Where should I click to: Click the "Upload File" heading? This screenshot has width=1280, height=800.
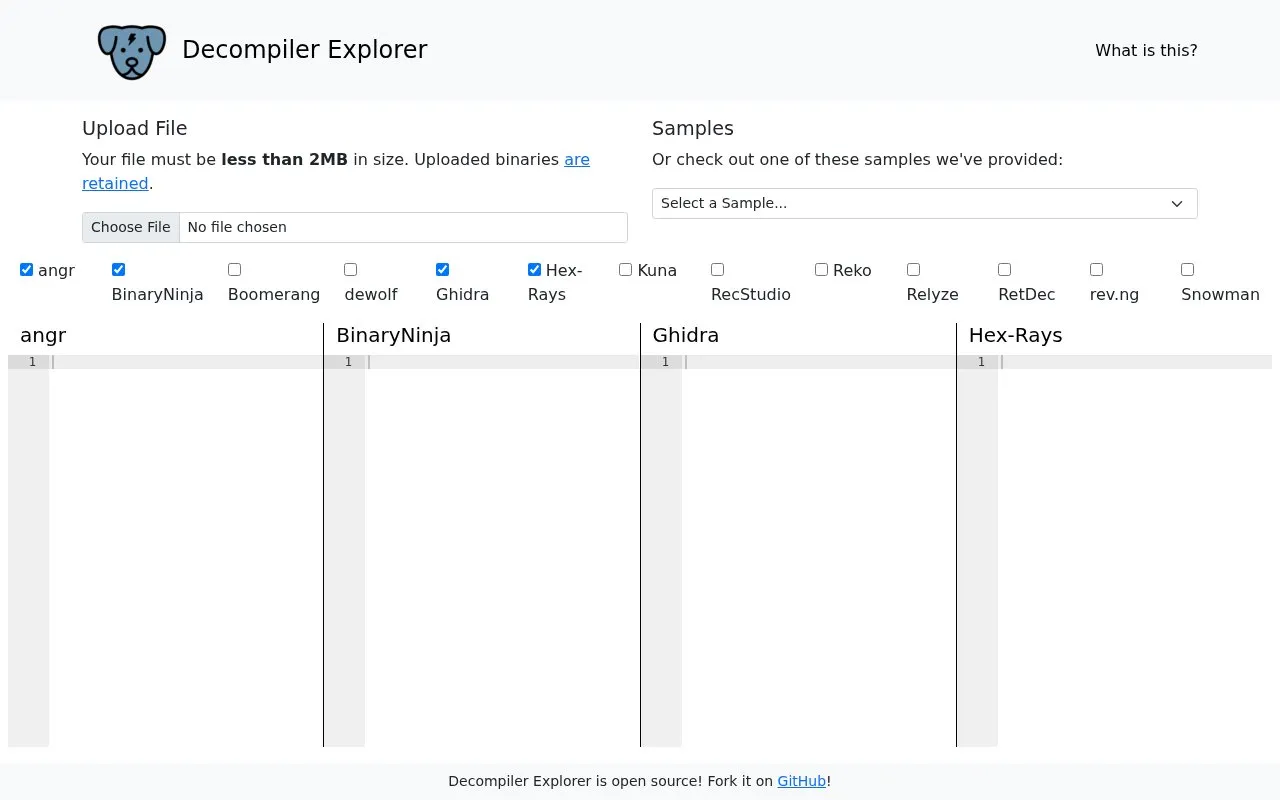coord(135,128)
